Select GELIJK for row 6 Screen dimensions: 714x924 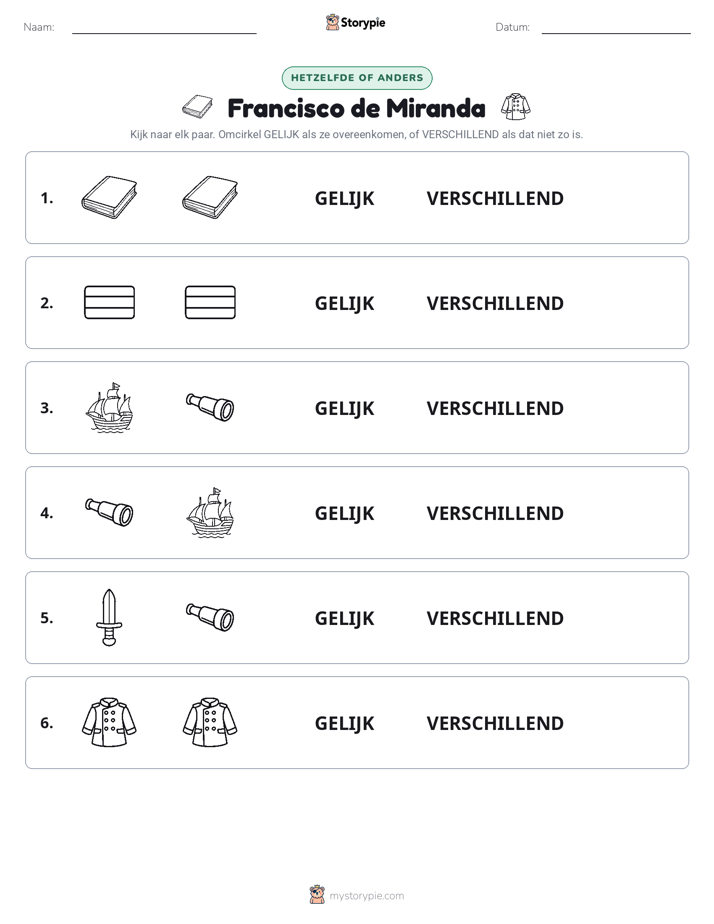pos(345,723)
